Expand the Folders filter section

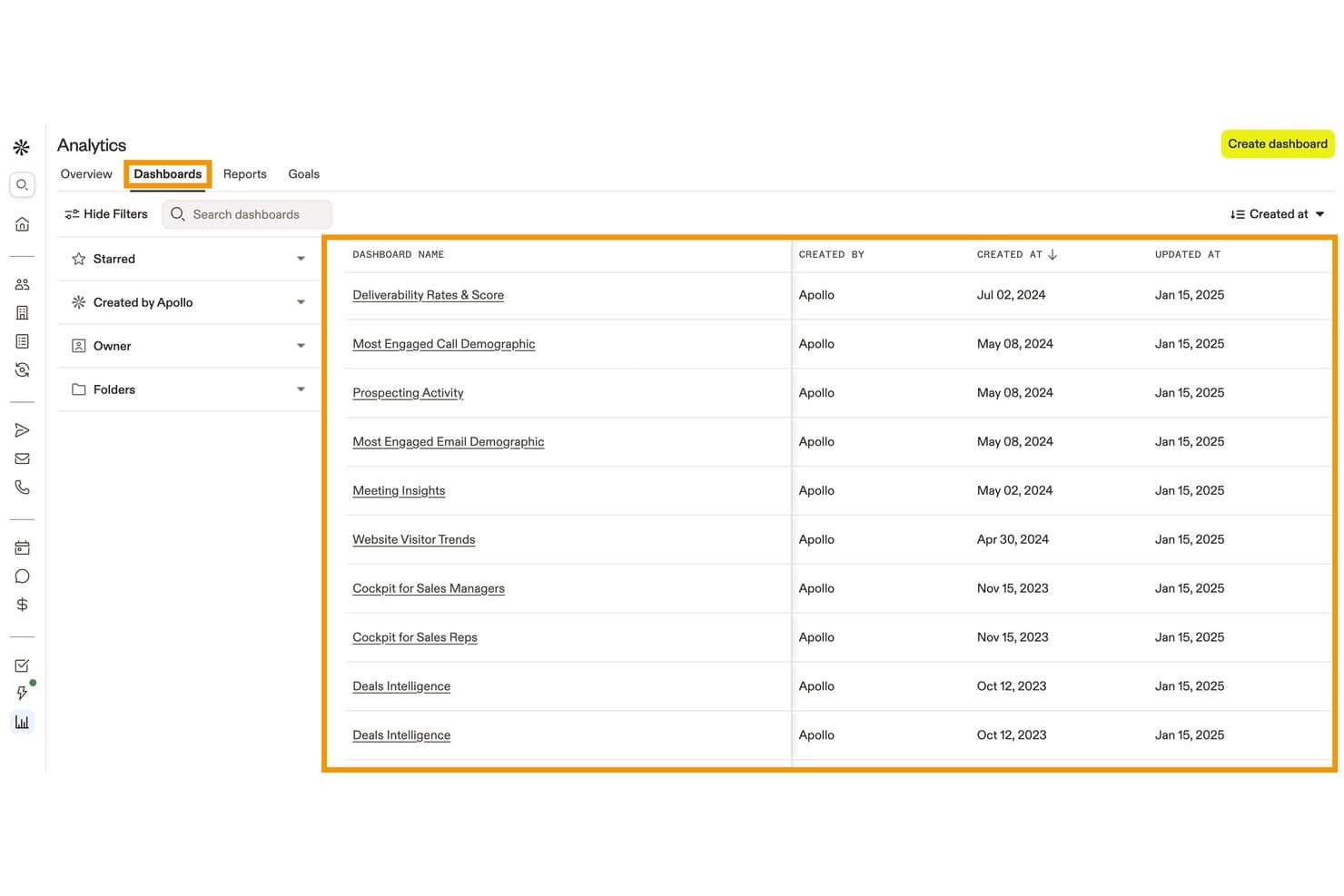point(189,389)
